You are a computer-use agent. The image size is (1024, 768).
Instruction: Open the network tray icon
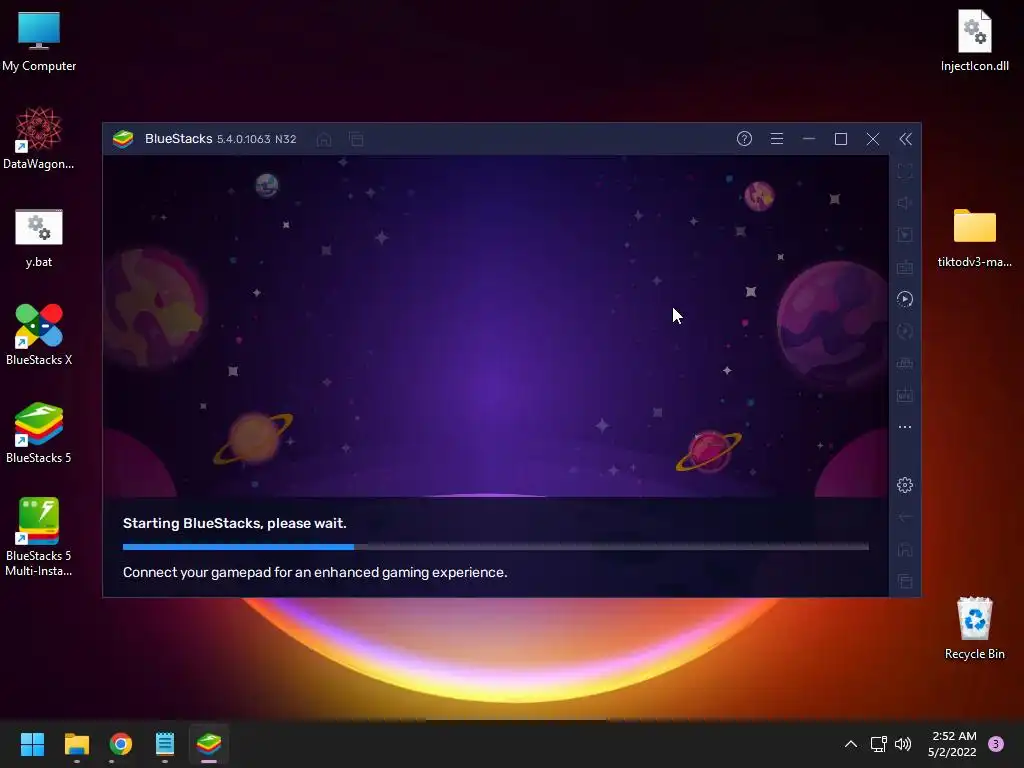pos(878,744)
